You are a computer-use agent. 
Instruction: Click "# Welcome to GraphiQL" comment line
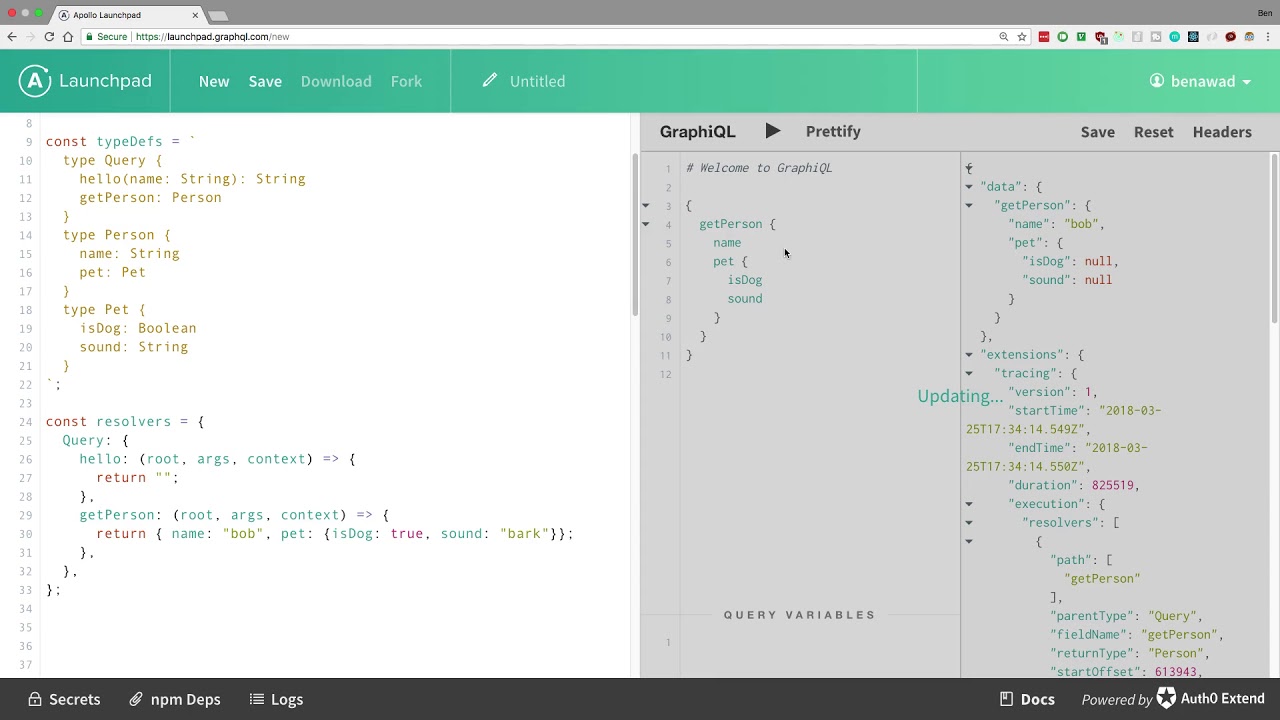[x=759, y=168]
